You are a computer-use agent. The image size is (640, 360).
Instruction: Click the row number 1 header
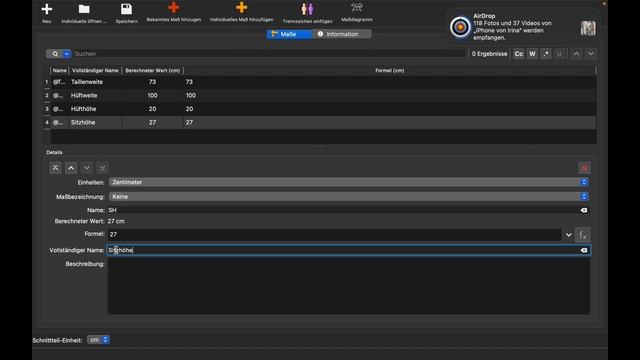47,82
